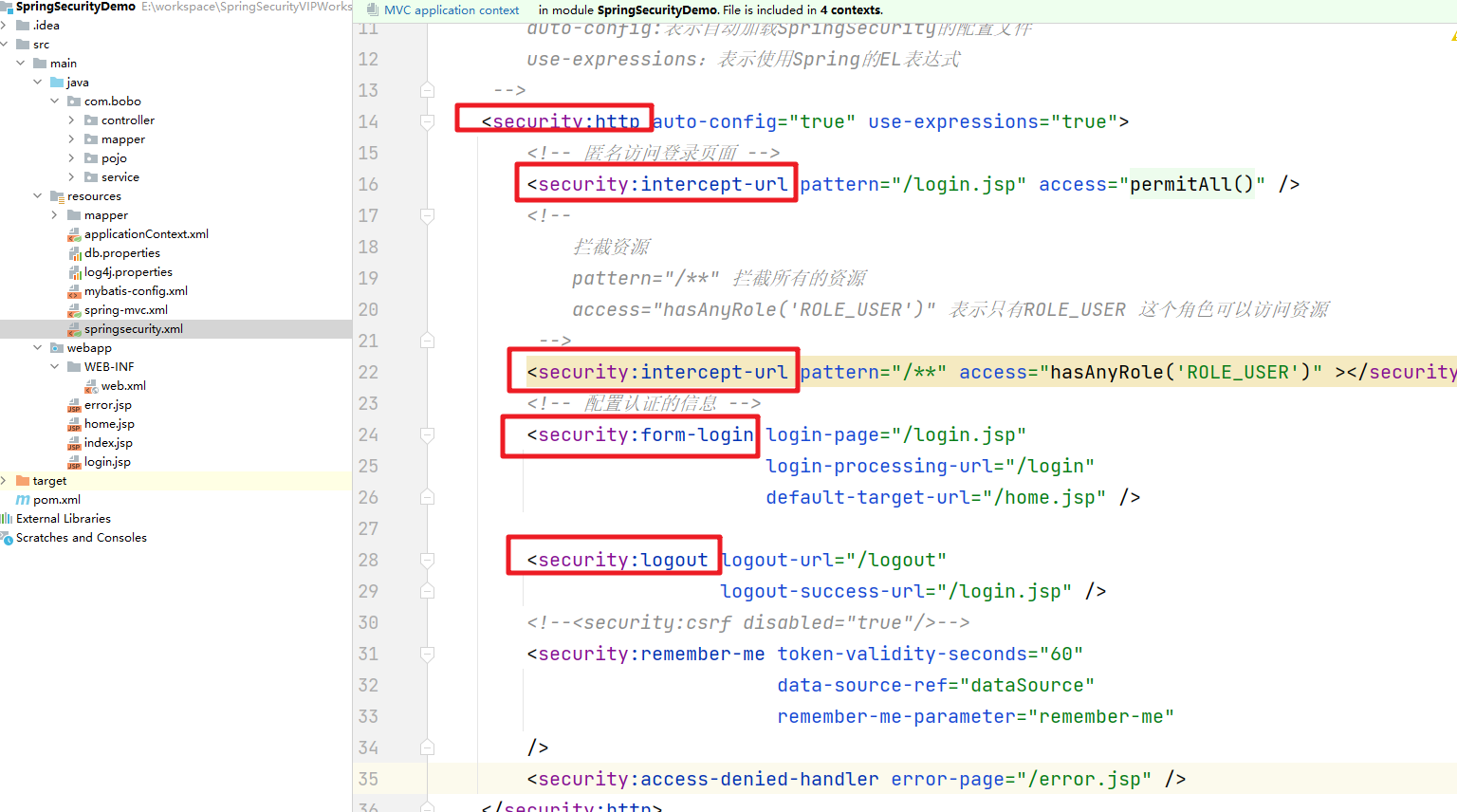The width and height of the screenshot is (1457, 812).
Task: Click hasAnyRole('ROLE_USER') value on line 22
Action: 1181,372
